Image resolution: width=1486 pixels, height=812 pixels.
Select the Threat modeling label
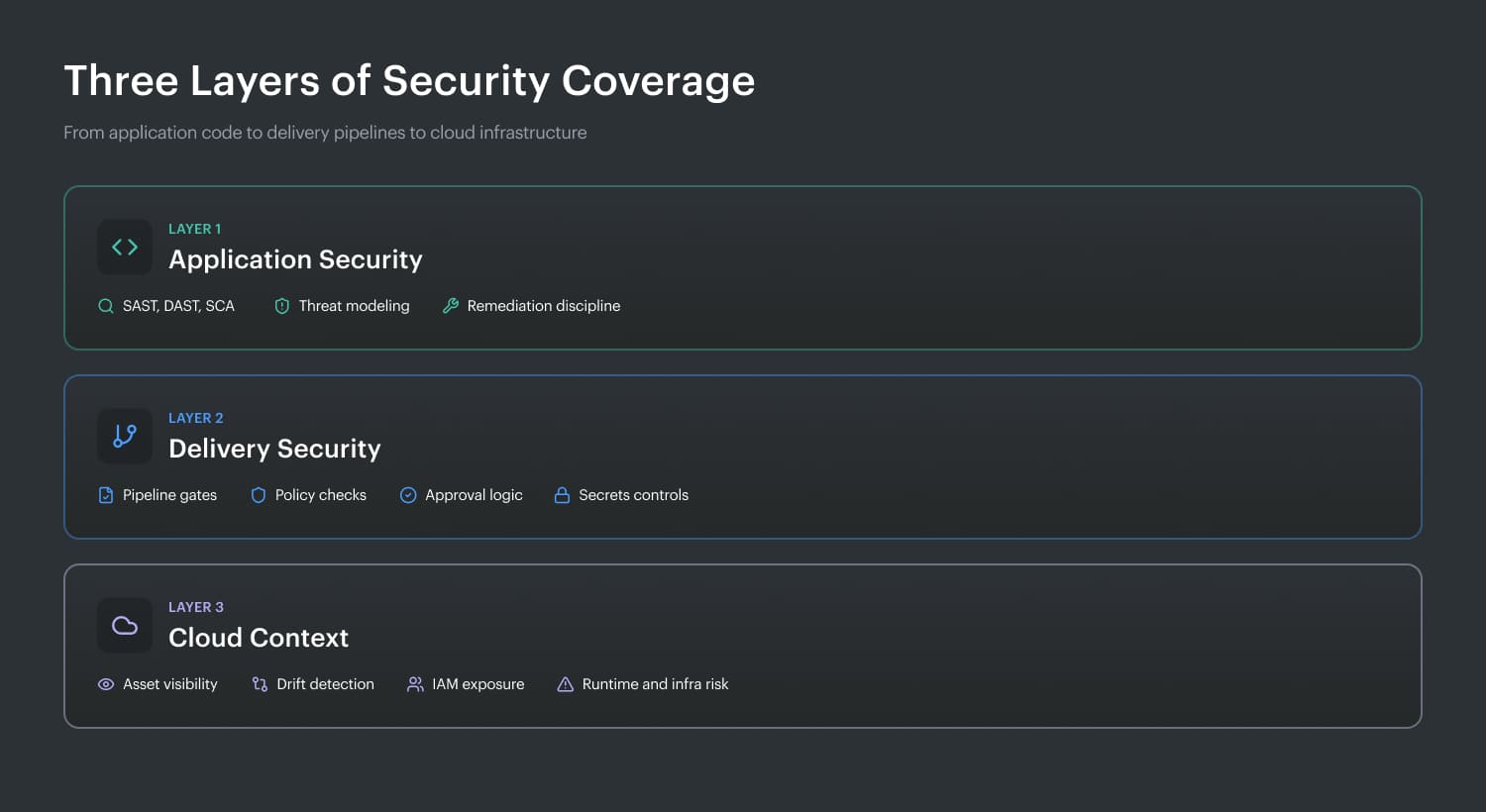(354, 306)
